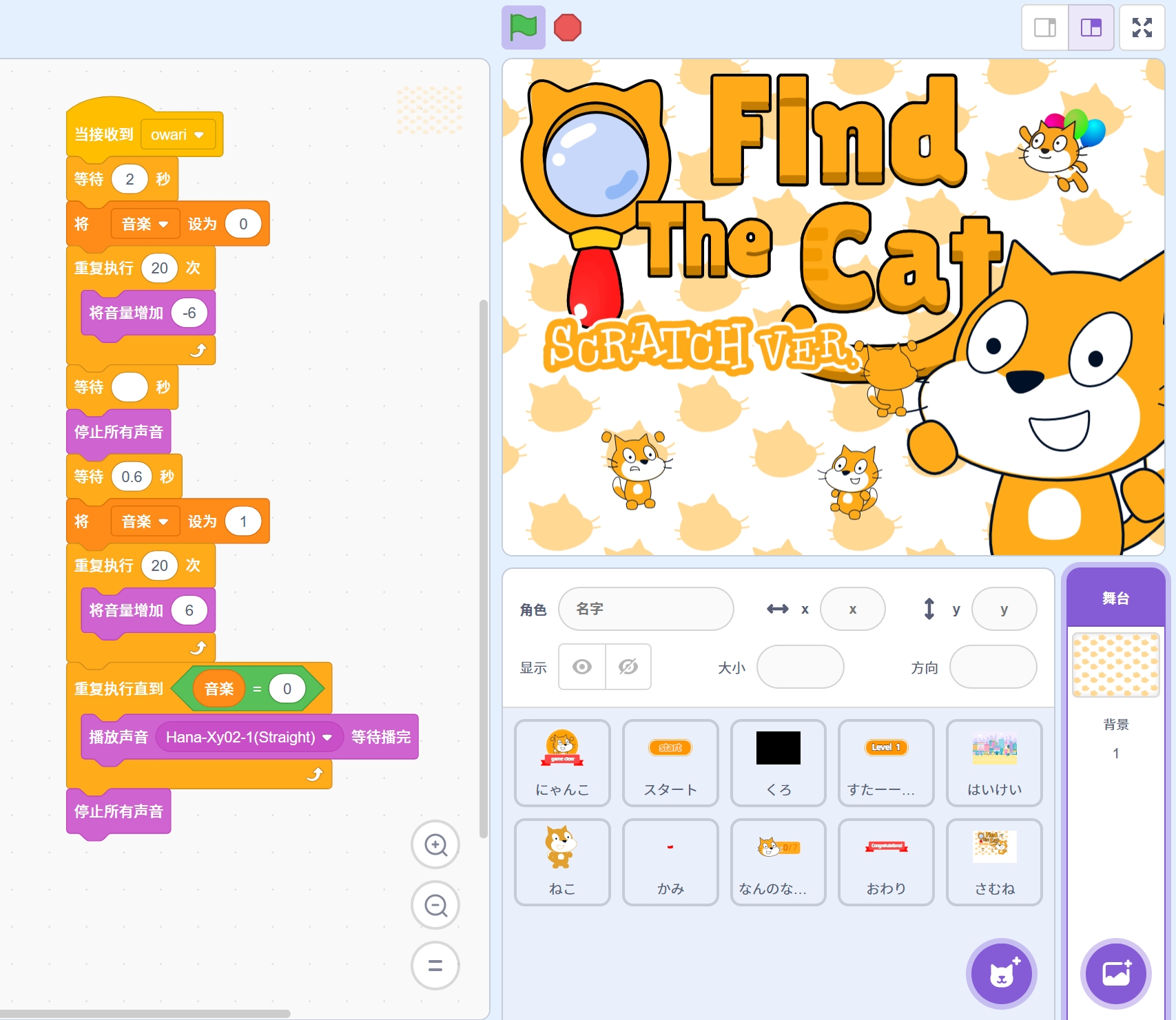The height and width of the screenshot is (1020, 1176).
Task: Open the choose a sprite button
Action: coord(1001,974)
